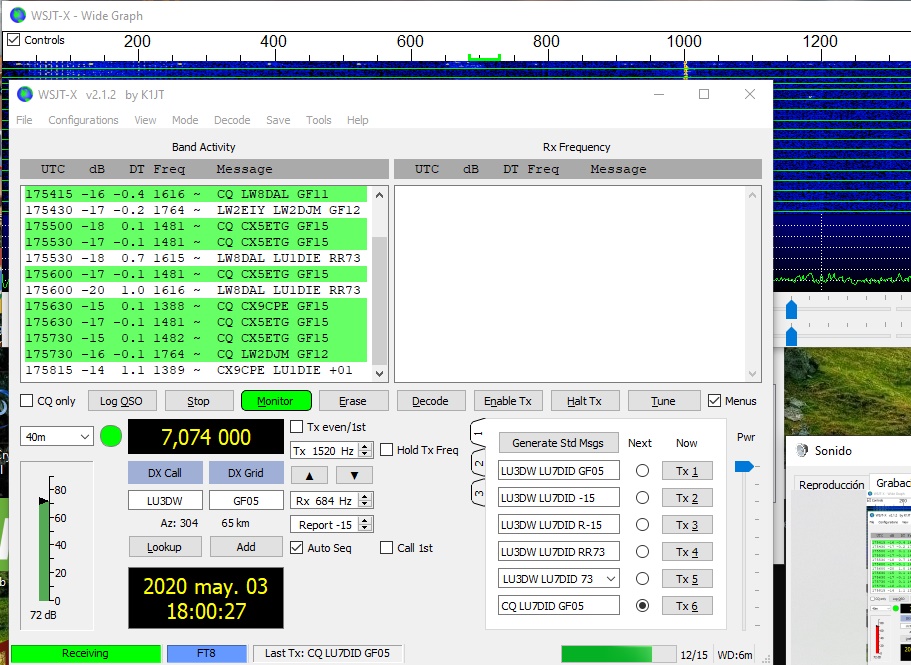Select Next radio button for Tx 2
This screenshot has height=665, width=911.
(642, 498)
